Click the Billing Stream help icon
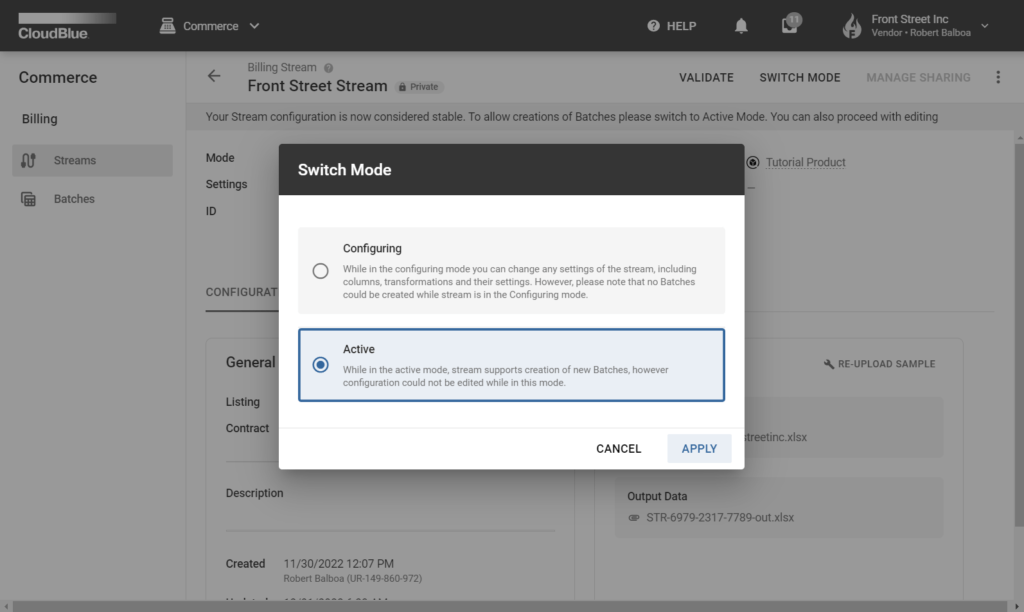Viewport: 1024px width, 612px height. tap(328, 68)
